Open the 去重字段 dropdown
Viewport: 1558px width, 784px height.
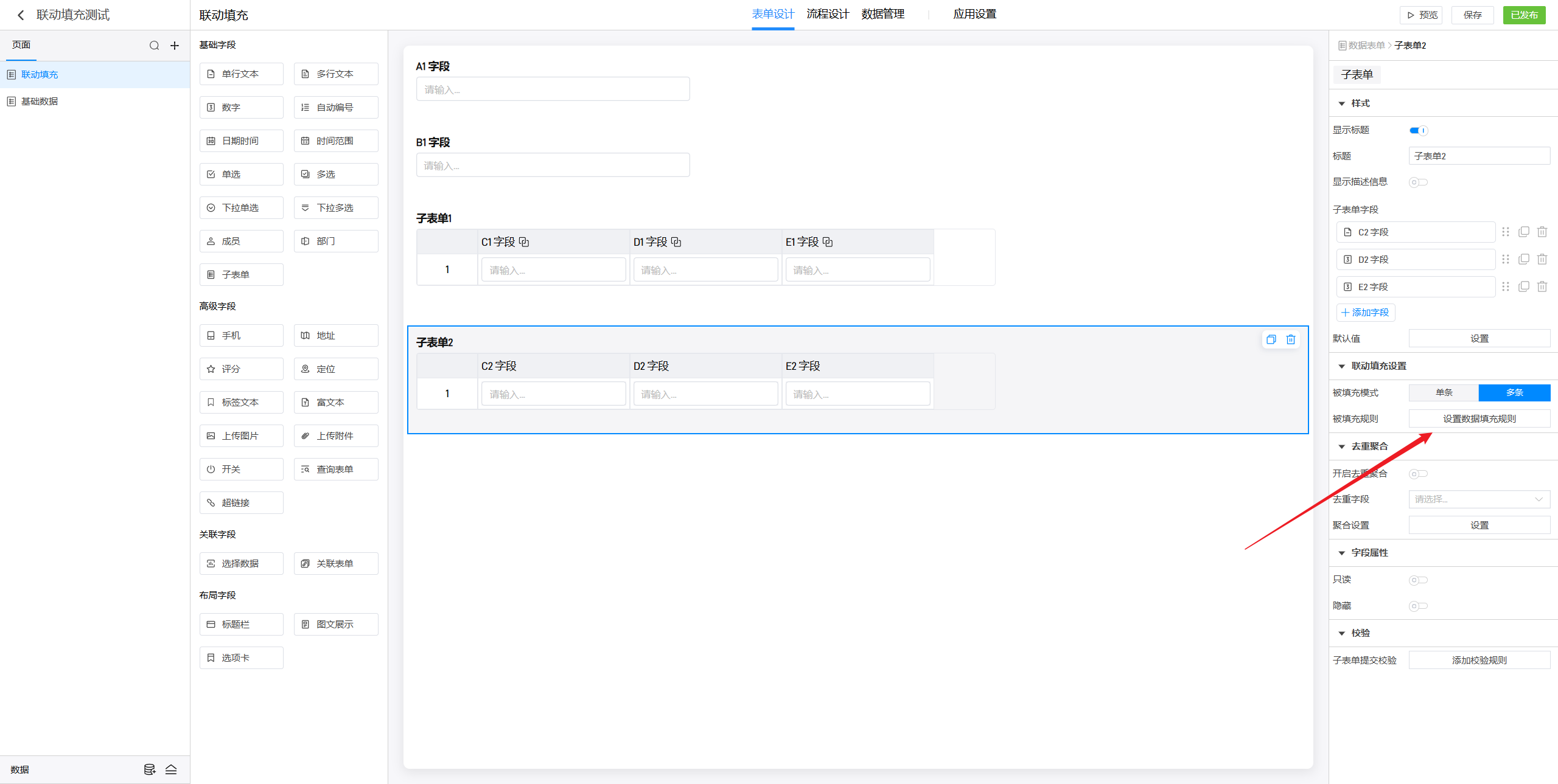point(1479,499)
